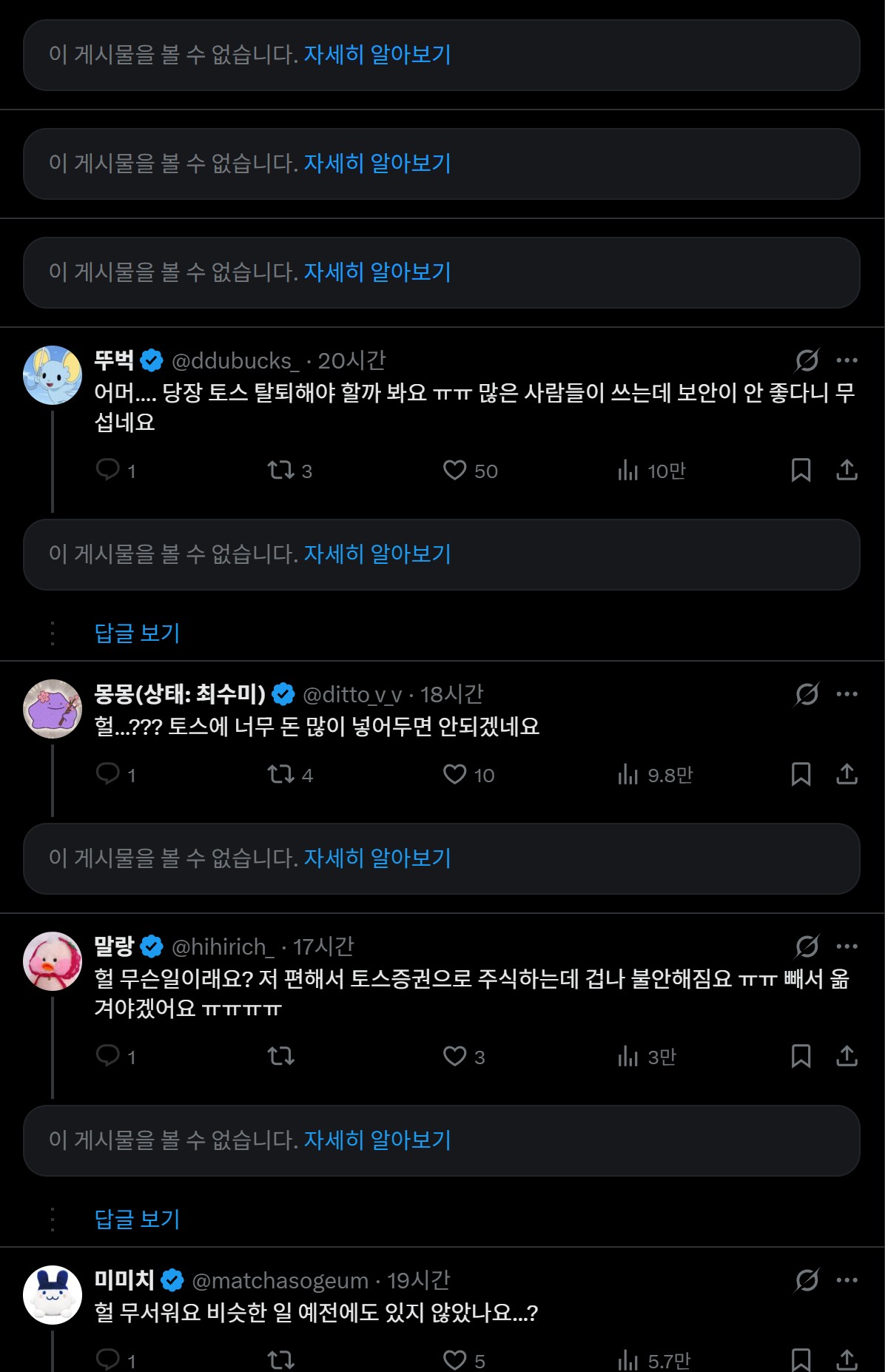Open more options on 뚜벅's post
This screenshot has width=885, height=1372.
point(847,360)
